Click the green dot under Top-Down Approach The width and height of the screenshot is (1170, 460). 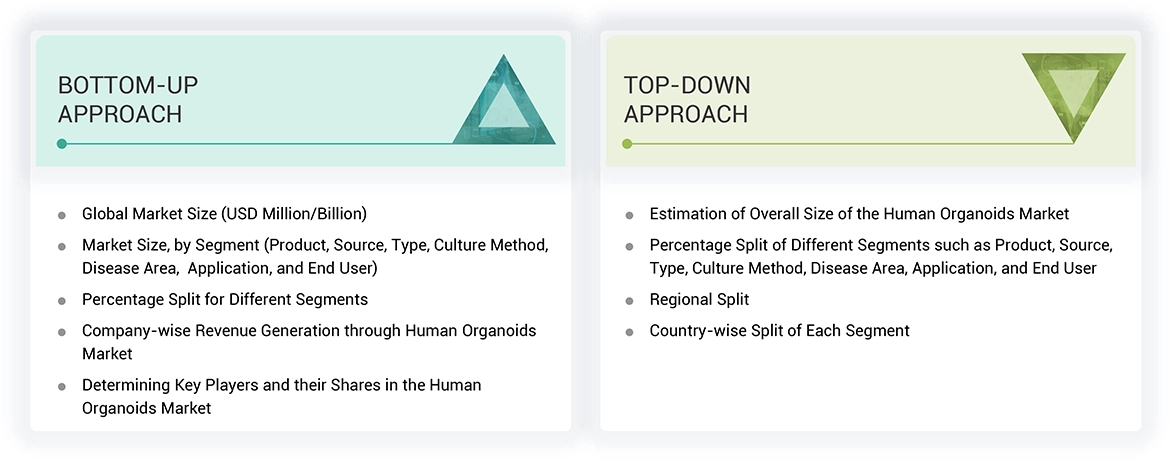pos(628,144)
